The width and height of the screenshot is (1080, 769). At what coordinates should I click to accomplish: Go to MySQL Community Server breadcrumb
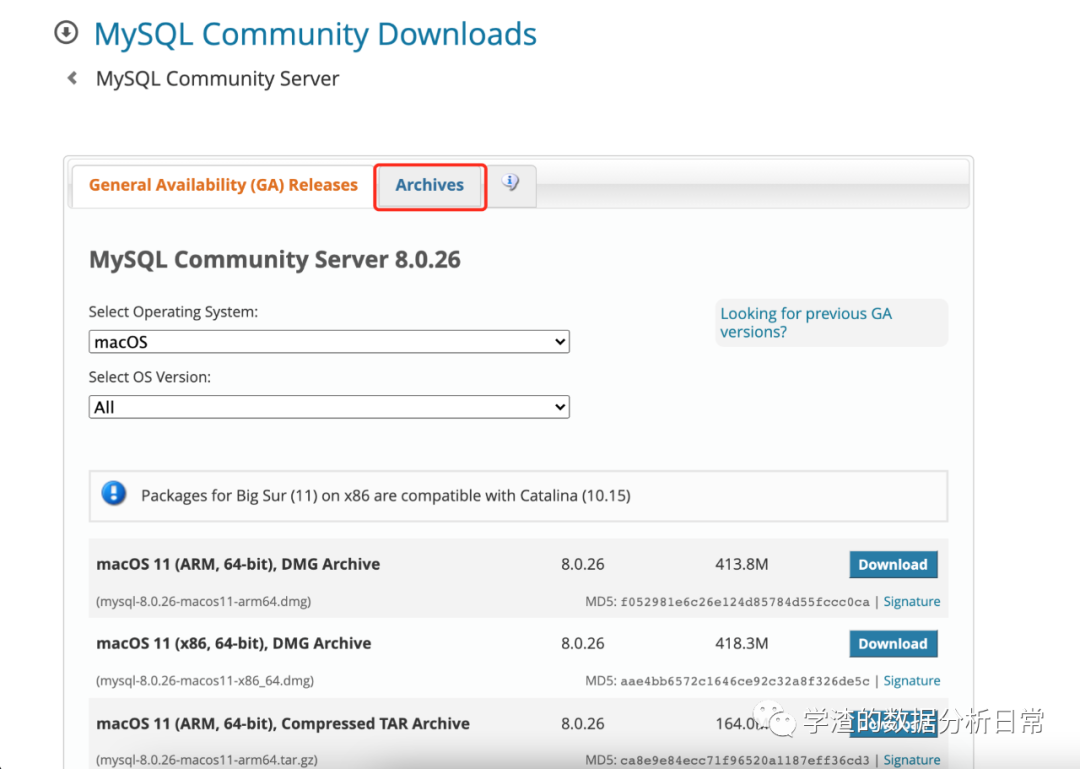pos(217,79)
